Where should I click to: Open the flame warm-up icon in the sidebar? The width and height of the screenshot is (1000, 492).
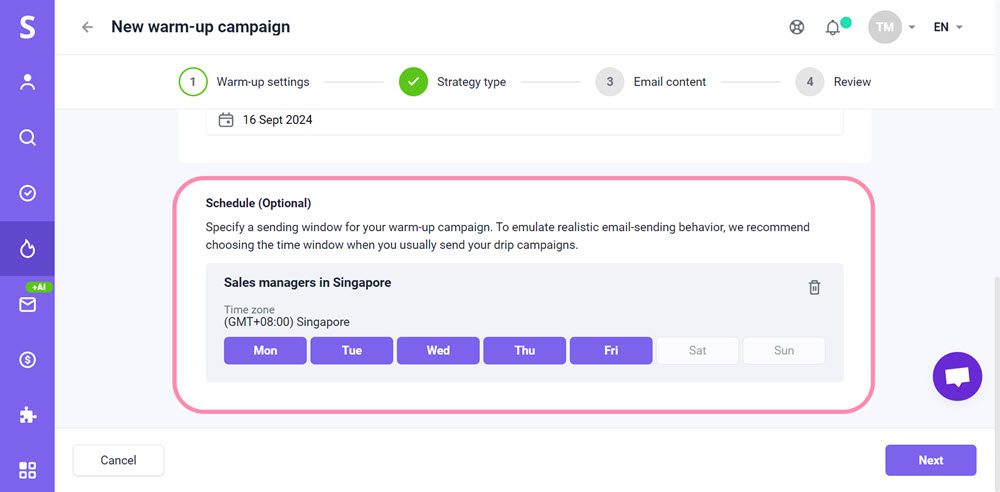[x=27, y=248]
